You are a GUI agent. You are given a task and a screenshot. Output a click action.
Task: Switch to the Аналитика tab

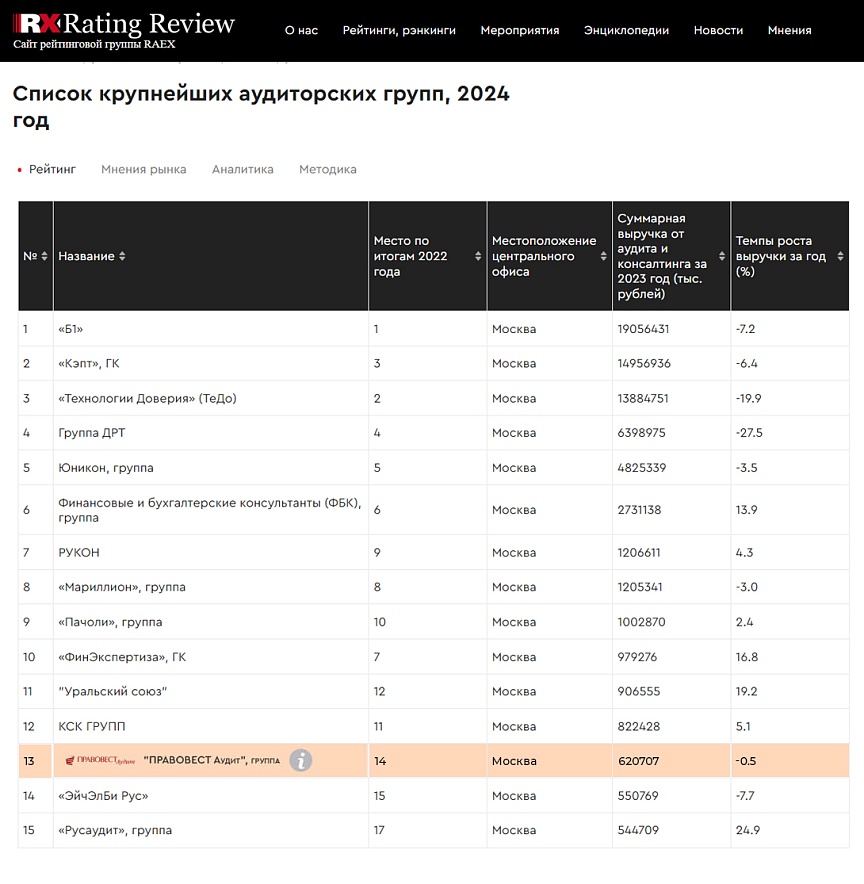point(242,170)
